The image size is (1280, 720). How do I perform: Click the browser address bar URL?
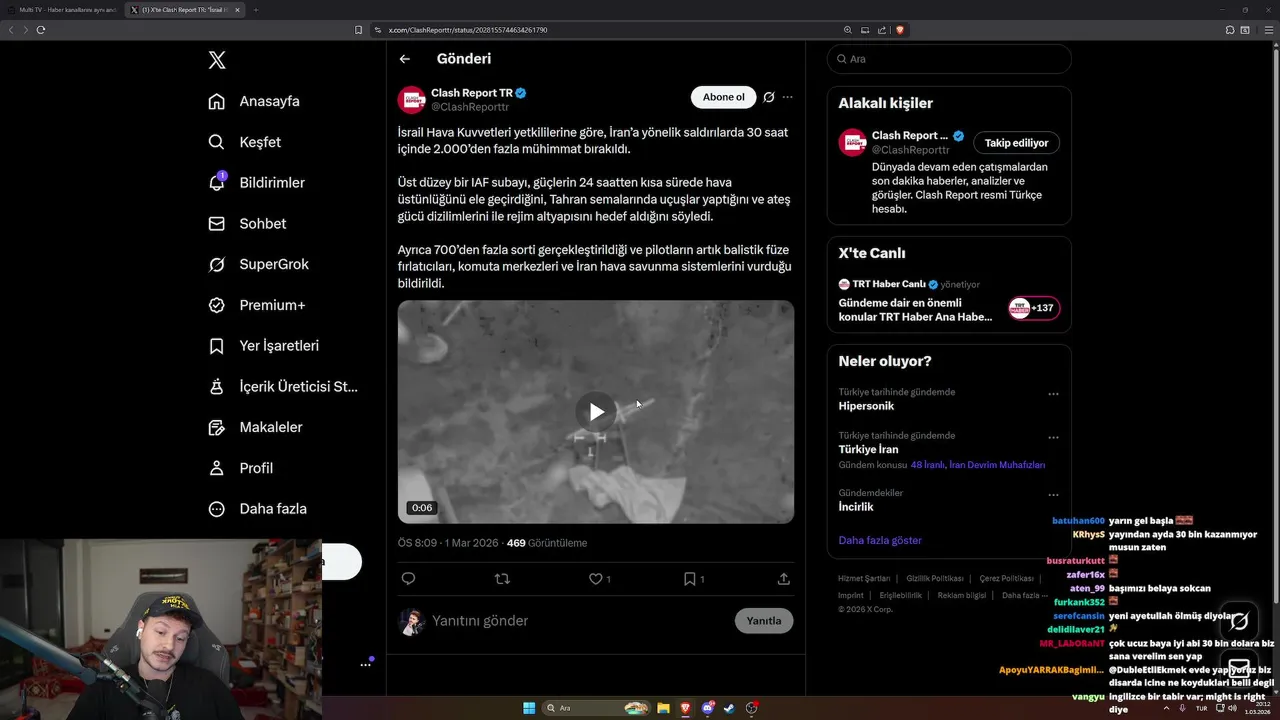(x=468, y=30)
